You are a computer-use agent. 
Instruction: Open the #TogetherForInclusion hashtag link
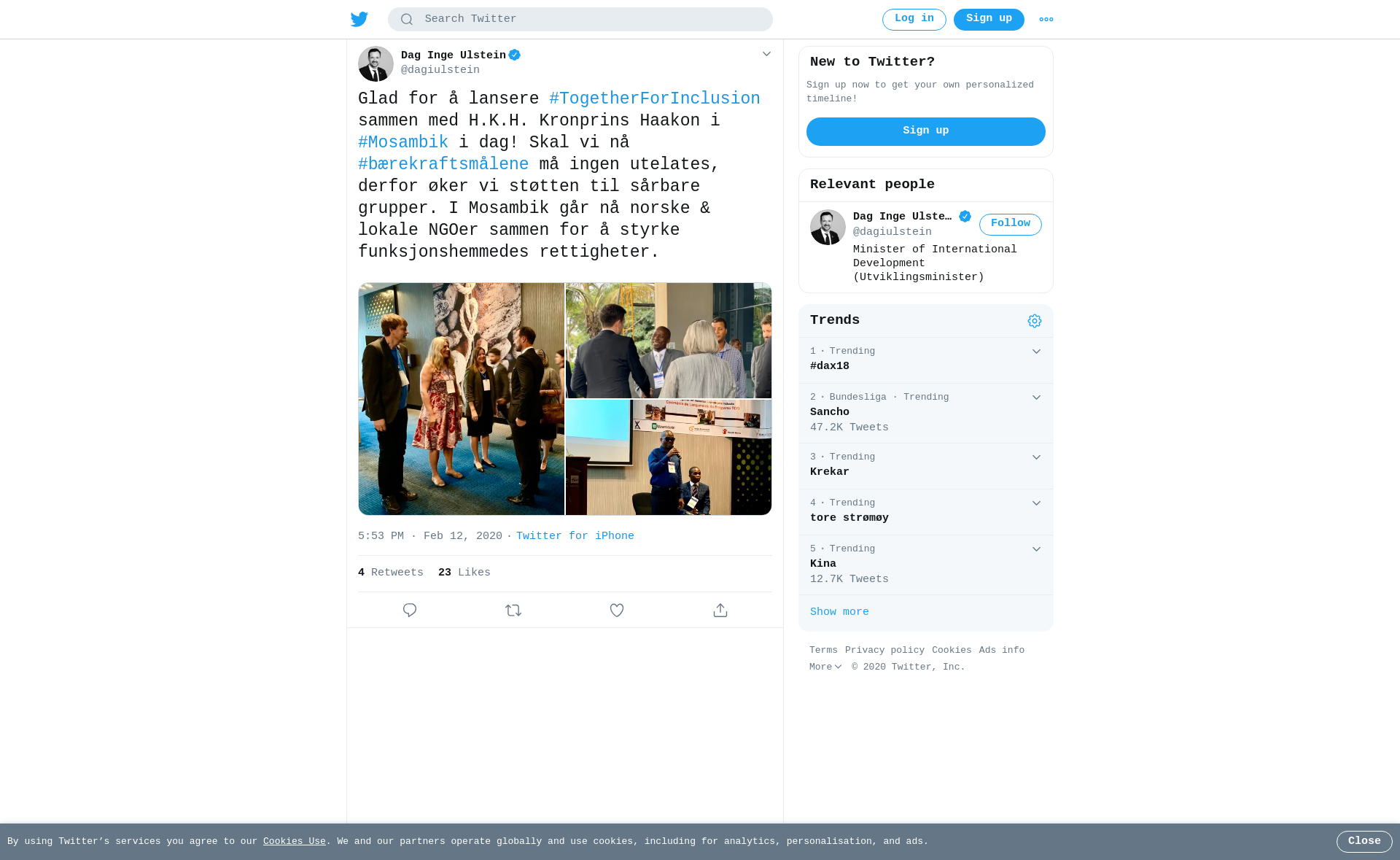pos(655,99)
